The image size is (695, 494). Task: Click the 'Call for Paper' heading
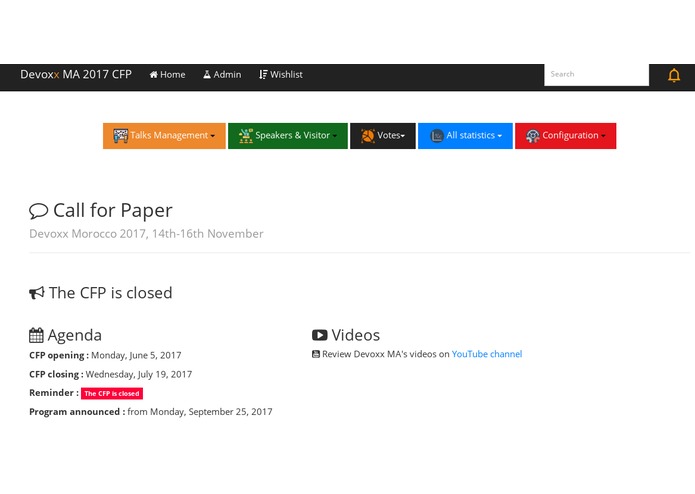[113, 210]
